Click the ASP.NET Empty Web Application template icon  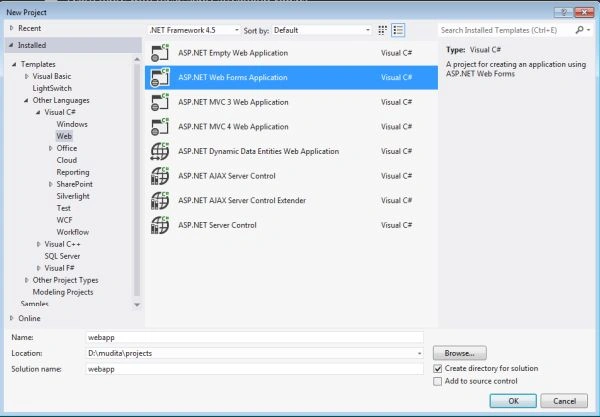pos(160,53)
